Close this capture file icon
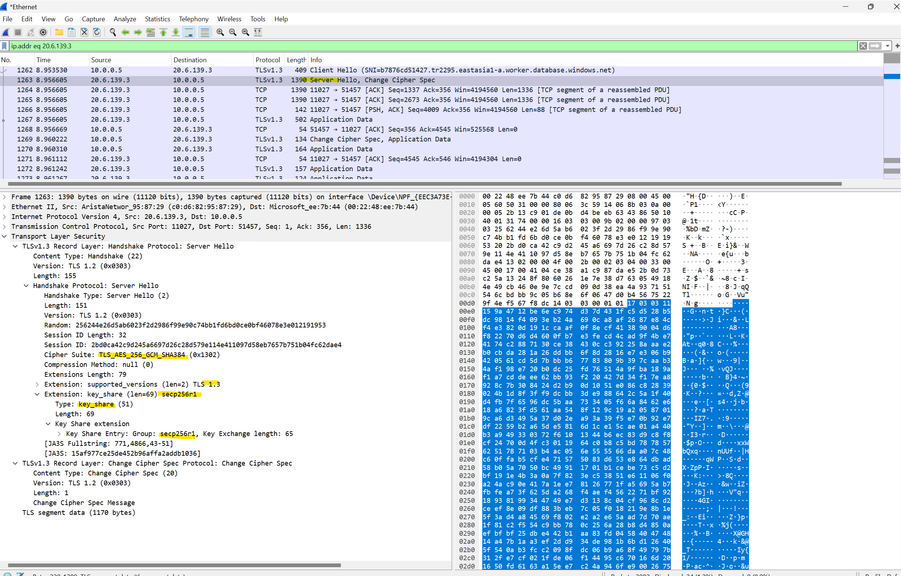 coord(84,32)
